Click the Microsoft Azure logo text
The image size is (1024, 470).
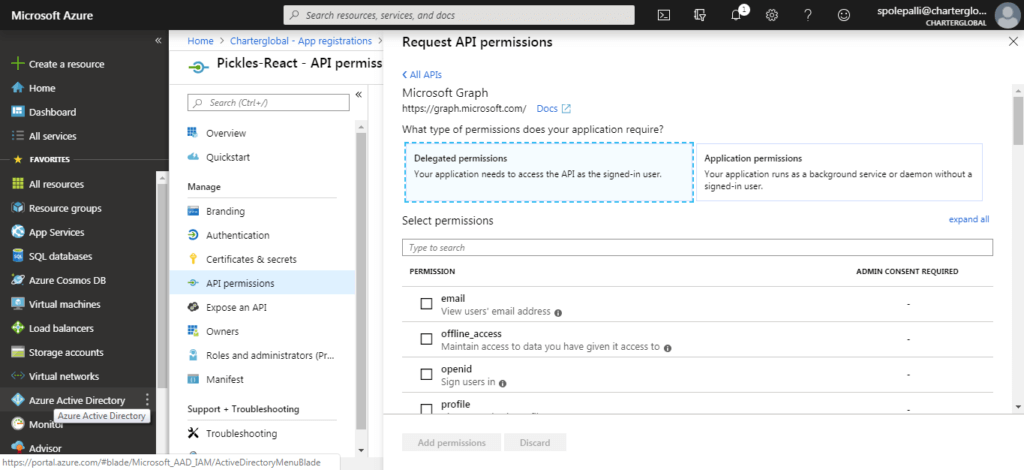click(52, 15)
